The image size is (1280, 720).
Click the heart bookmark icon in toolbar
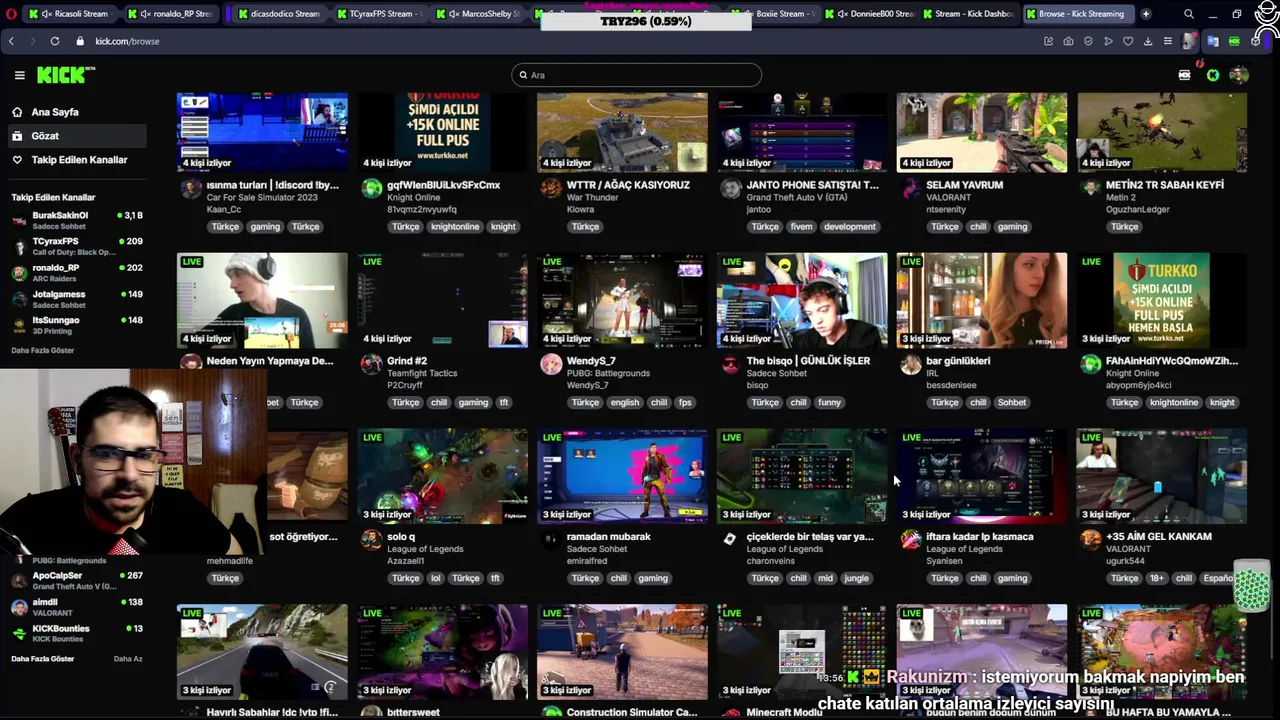(1128, 41)
